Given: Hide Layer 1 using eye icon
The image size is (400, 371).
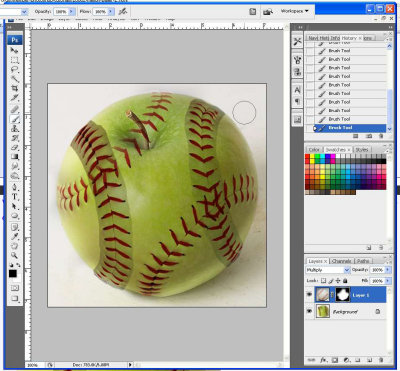Looking at the screenshot, I should 310,295.
